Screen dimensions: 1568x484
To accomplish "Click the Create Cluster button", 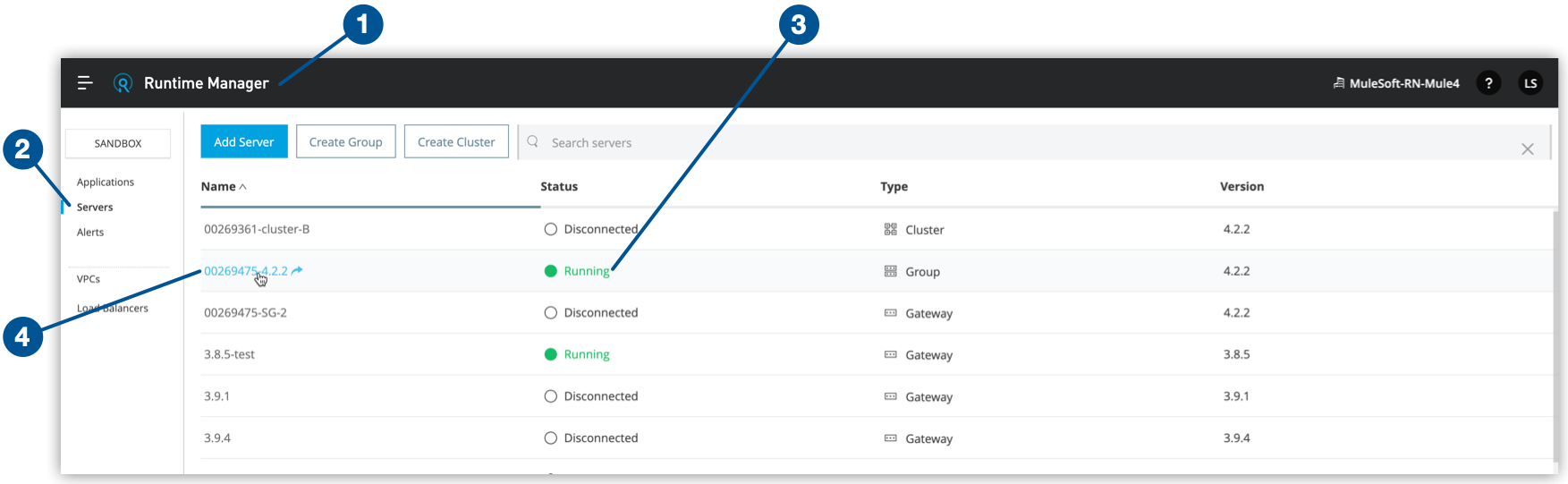I will pos(456,141).
